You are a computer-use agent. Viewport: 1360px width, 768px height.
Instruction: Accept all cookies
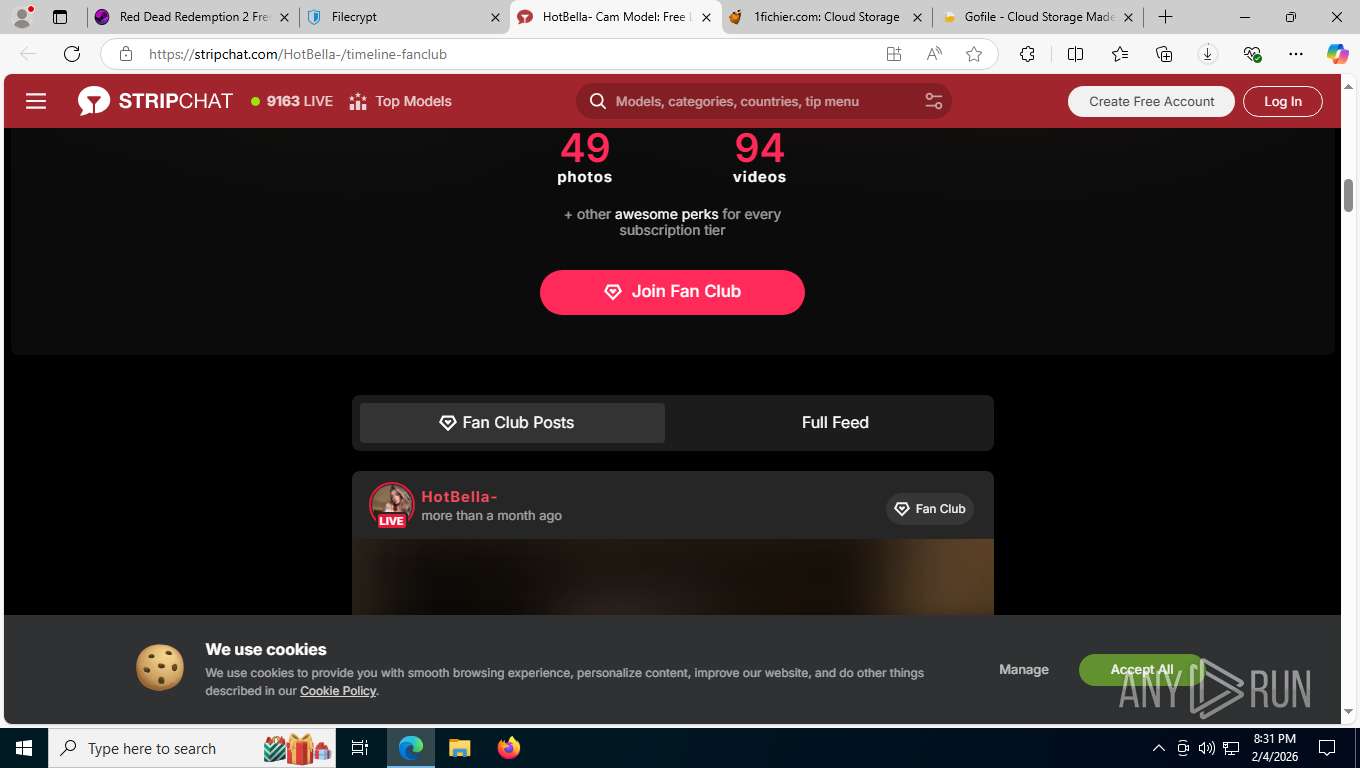click(1142, 670)
